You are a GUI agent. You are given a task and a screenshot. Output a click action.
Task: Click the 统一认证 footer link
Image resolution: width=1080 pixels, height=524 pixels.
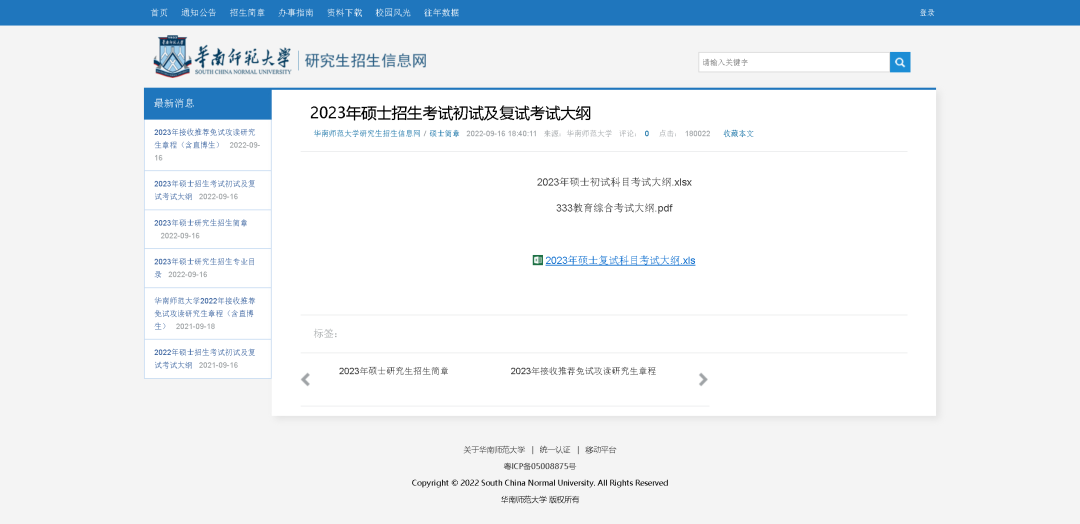555,450
